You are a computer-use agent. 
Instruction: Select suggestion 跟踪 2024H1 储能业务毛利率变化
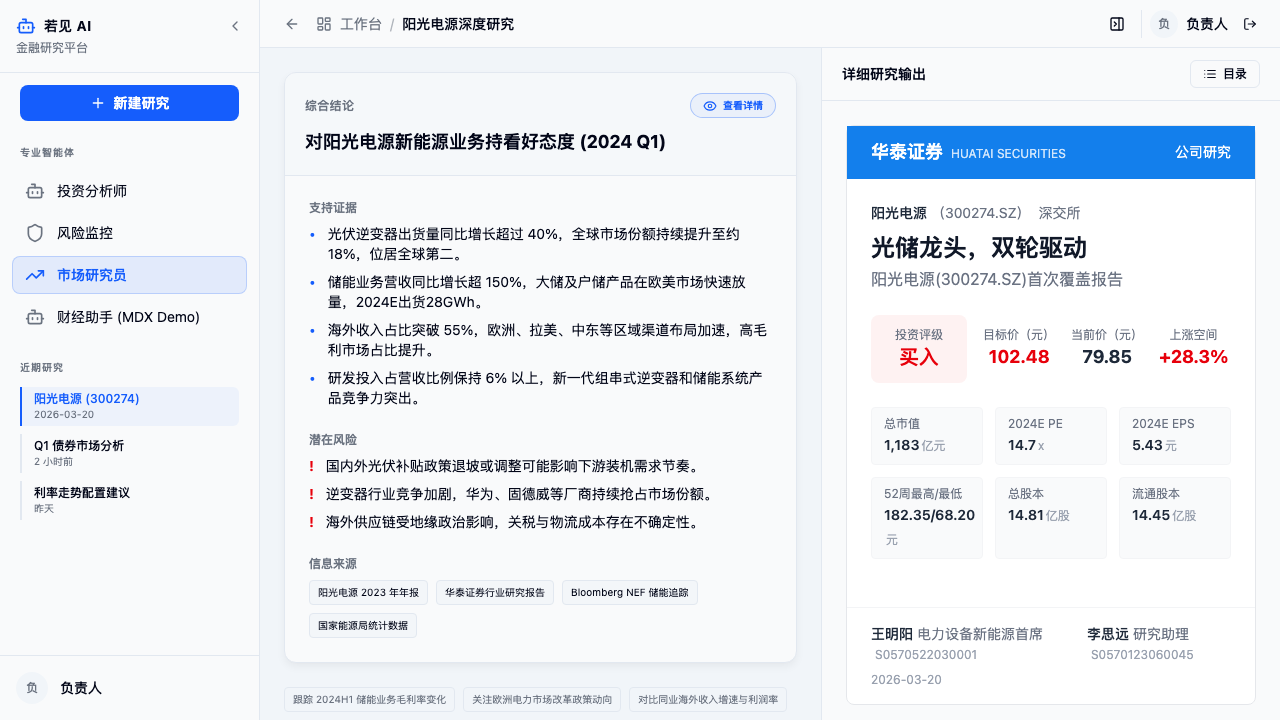tap(370, 700)
